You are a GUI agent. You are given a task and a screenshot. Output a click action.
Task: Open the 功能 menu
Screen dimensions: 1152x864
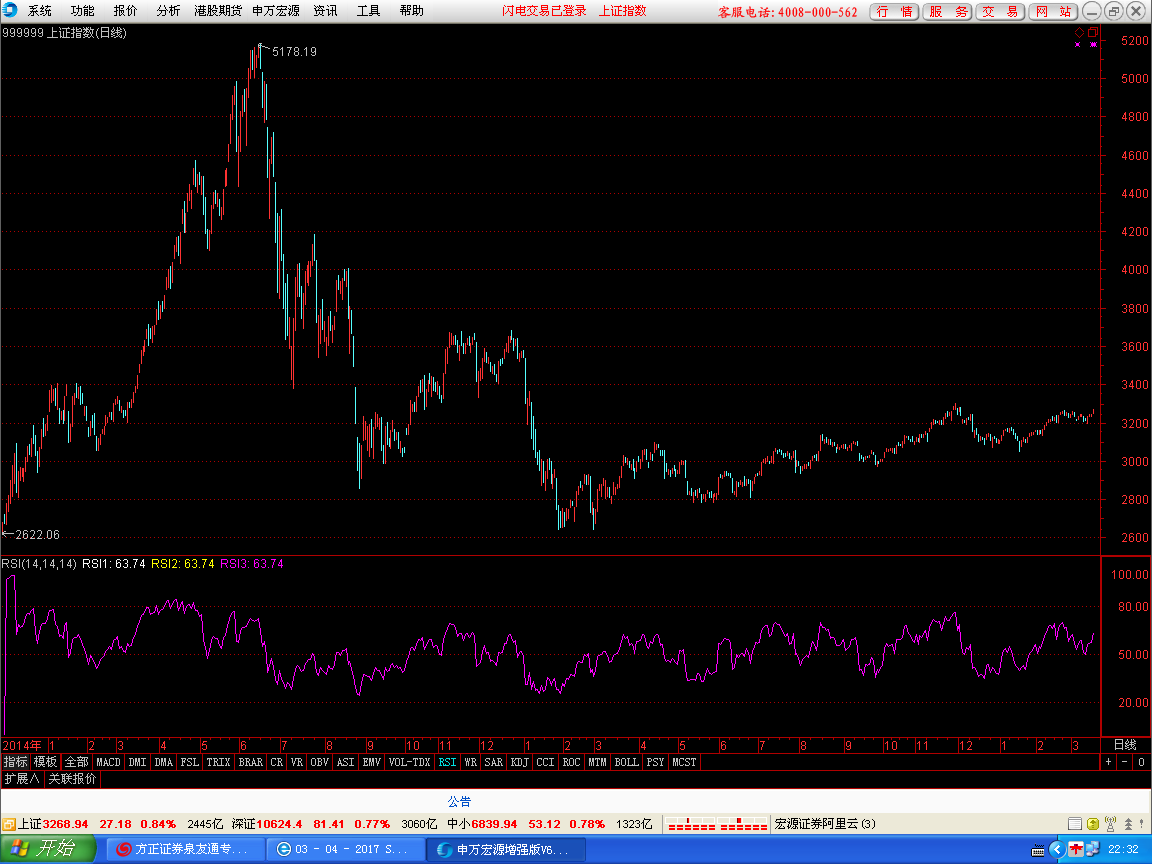click(x=82, y=10)
